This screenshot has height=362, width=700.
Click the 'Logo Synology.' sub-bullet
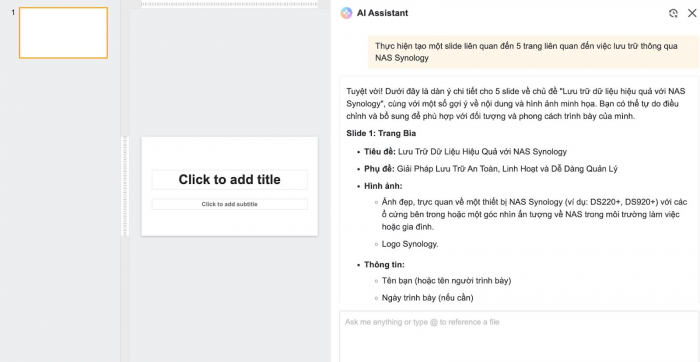[x=410, y=244]
